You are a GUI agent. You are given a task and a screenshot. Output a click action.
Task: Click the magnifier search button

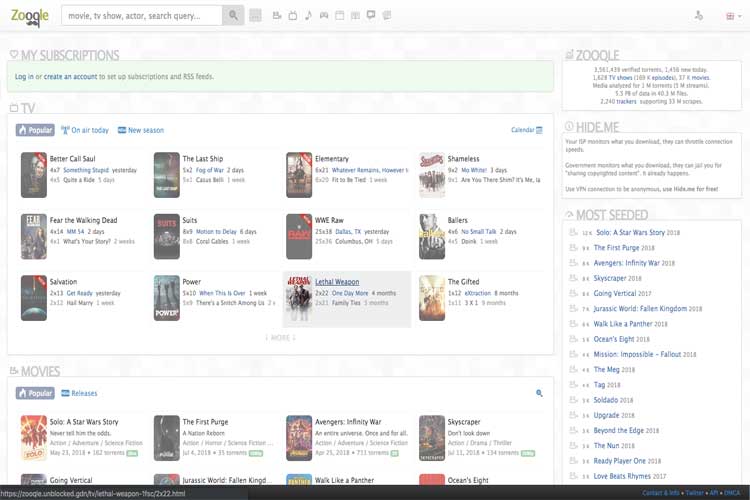pos(233,16)
